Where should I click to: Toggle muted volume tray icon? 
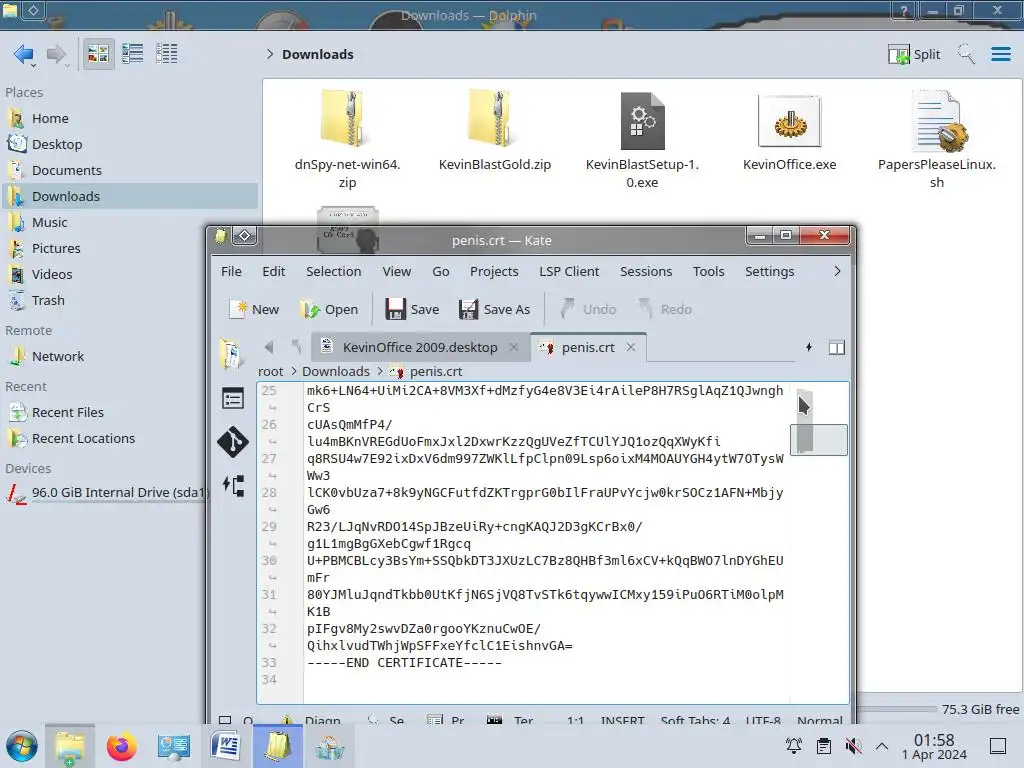(853, 746)
